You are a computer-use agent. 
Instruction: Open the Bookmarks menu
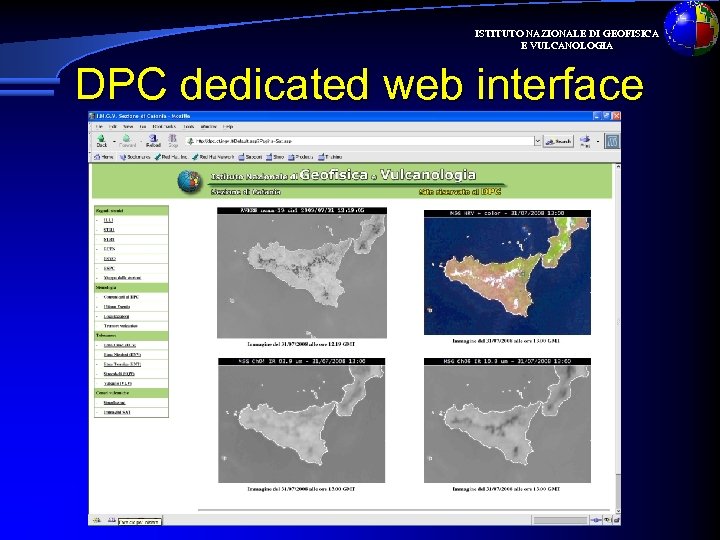pyautogui.click(x=164, y=126)
